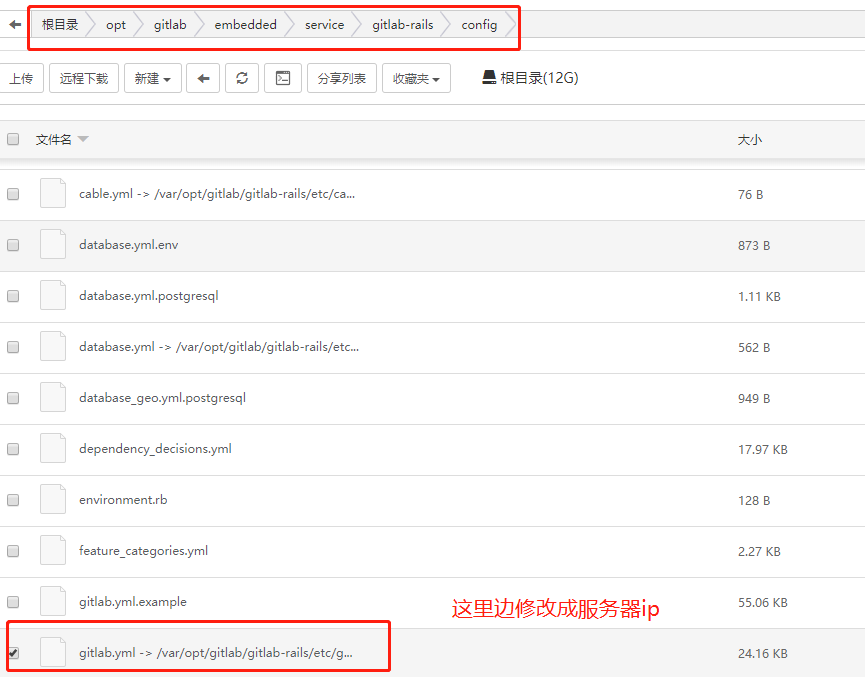Select the gitlab.yml.example checkbox
Screen dimensions: 865x677
13,602
